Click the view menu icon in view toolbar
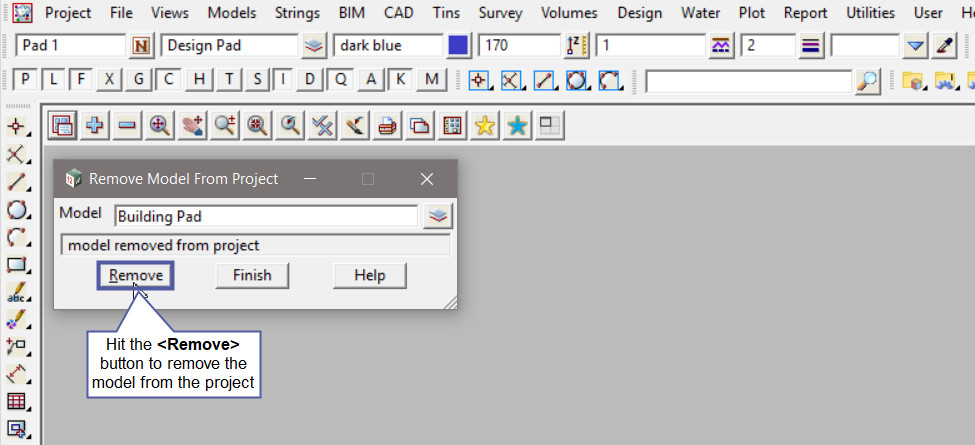The width and height of the screenshot is (975, 445). [x=62, y=126]
